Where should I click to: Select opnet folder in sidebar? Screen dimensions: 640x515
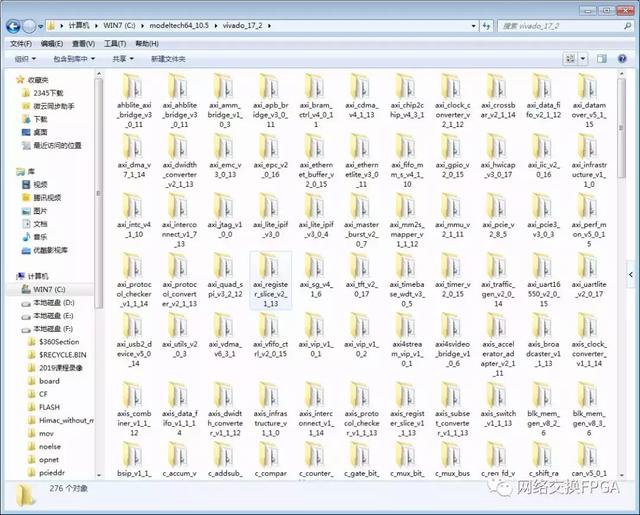pos(44,460)
